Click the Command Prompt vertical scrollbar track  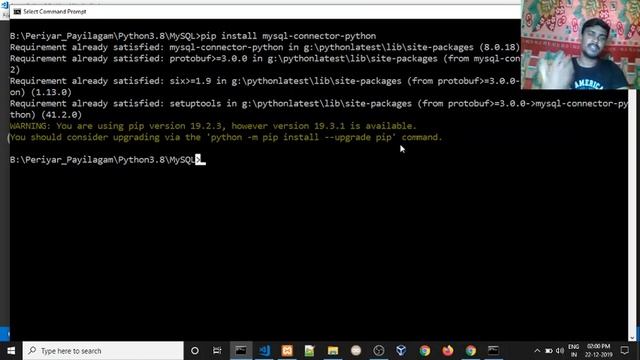coord(632,212)
